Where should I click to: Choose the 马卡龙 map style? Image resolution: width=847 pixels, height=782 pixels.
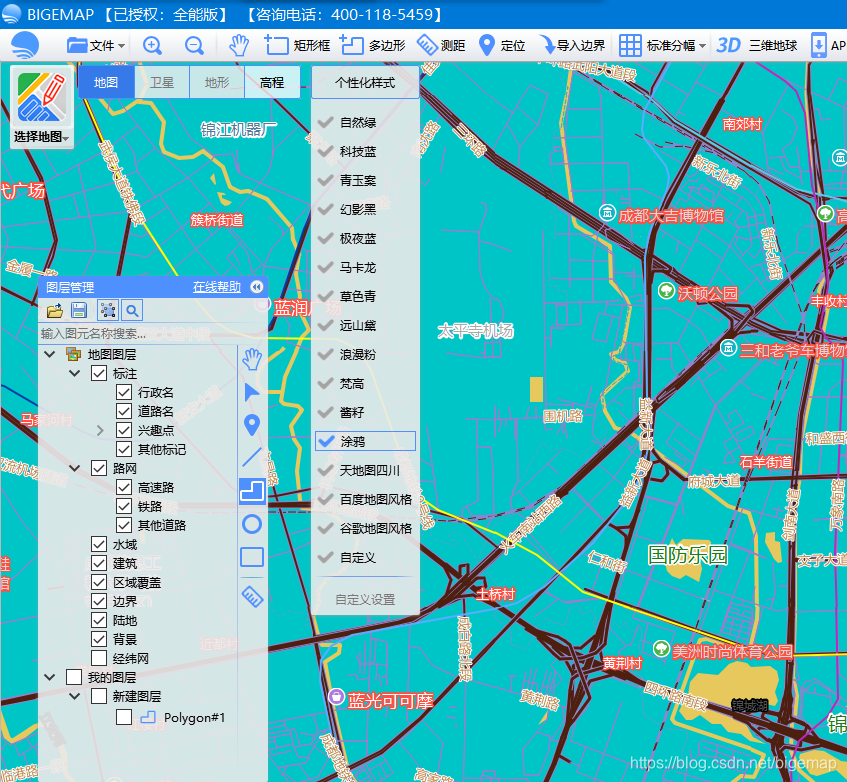click(358, 268)
